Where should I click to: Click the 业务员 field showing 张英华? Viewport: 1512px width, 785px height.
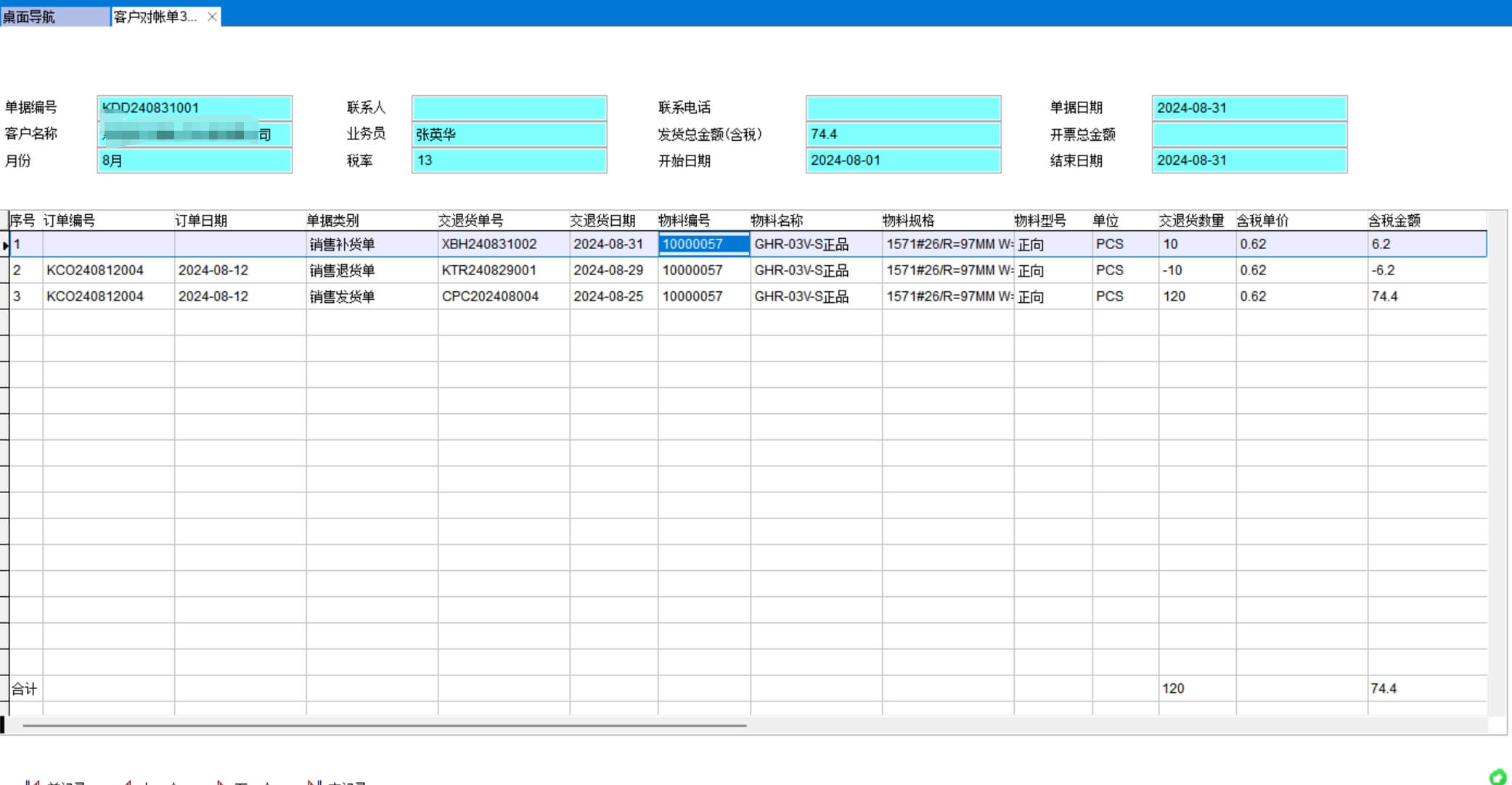pyautogui.click(x=509, y=134)
